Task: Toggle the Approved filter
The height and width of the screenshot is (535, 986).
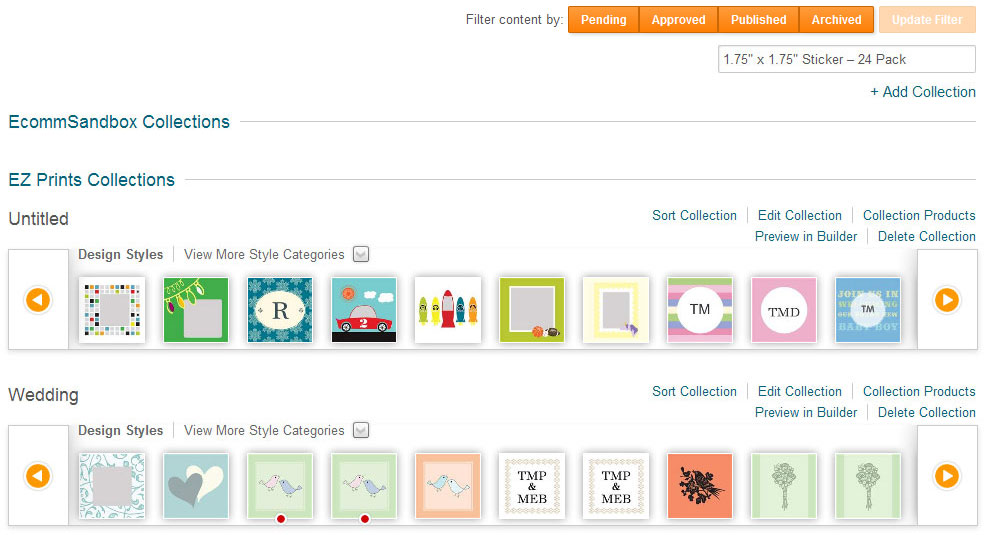Action: click(x=679, y=19)
